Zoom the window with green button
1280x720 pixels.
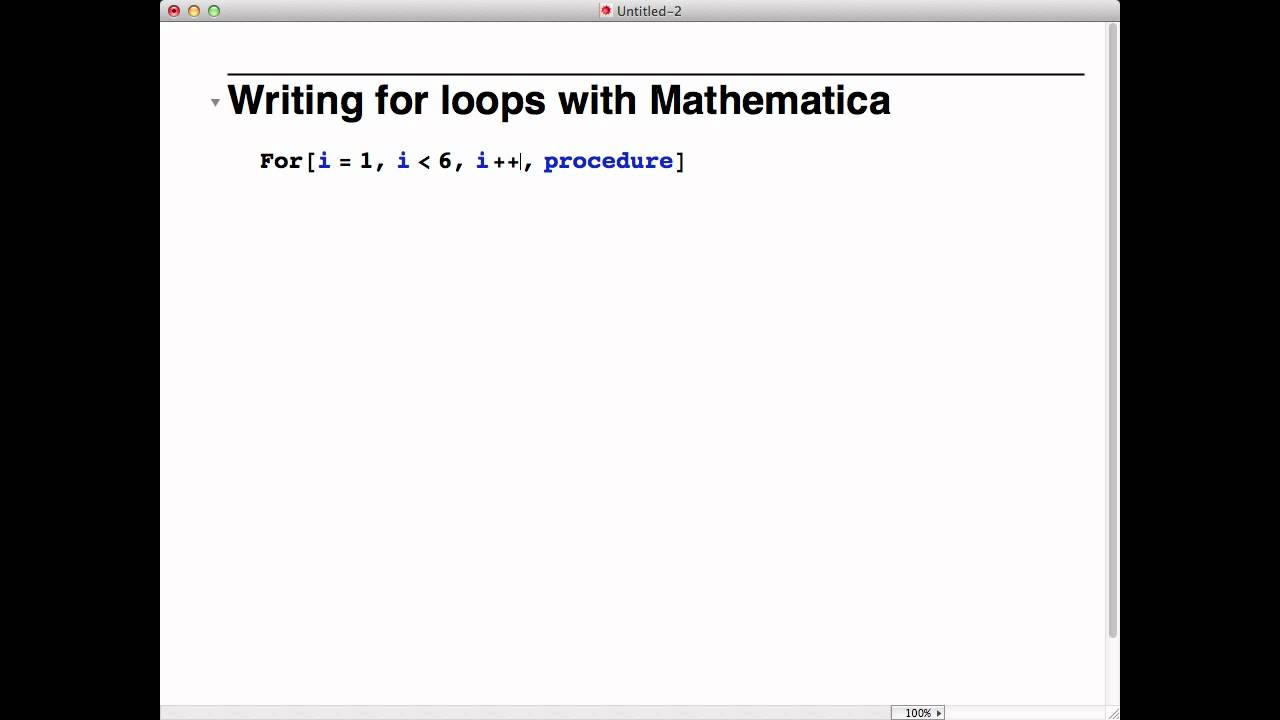click(x=214, y=11)
